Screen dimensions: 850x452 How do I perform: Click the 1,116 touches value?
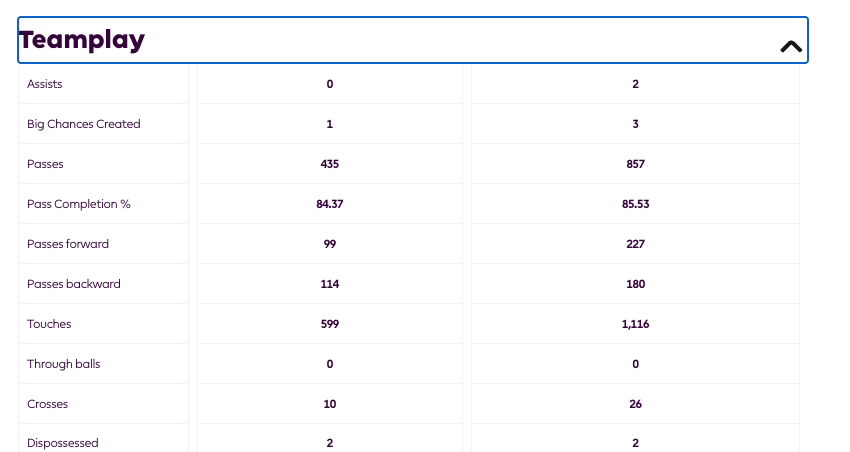click(635, 324)
